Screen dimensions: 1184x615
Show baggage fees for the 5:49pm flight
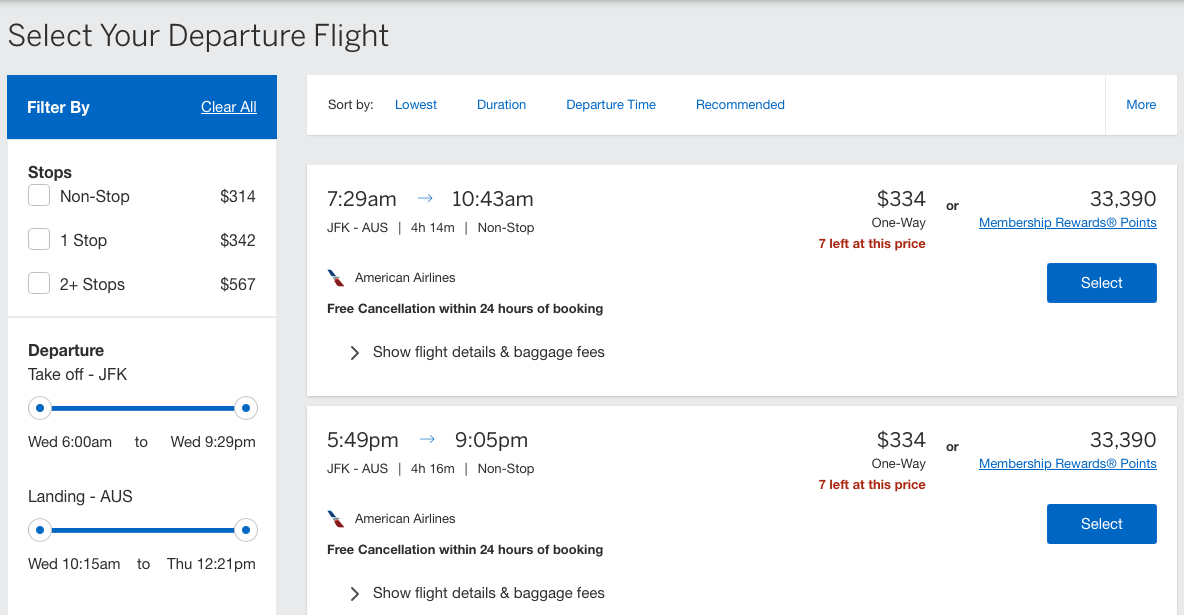477,593
